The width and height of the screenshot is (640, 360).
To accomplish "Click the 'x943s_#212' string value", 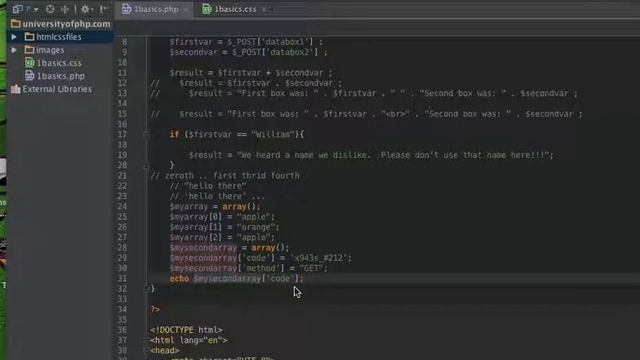I will tap(319, 258).
